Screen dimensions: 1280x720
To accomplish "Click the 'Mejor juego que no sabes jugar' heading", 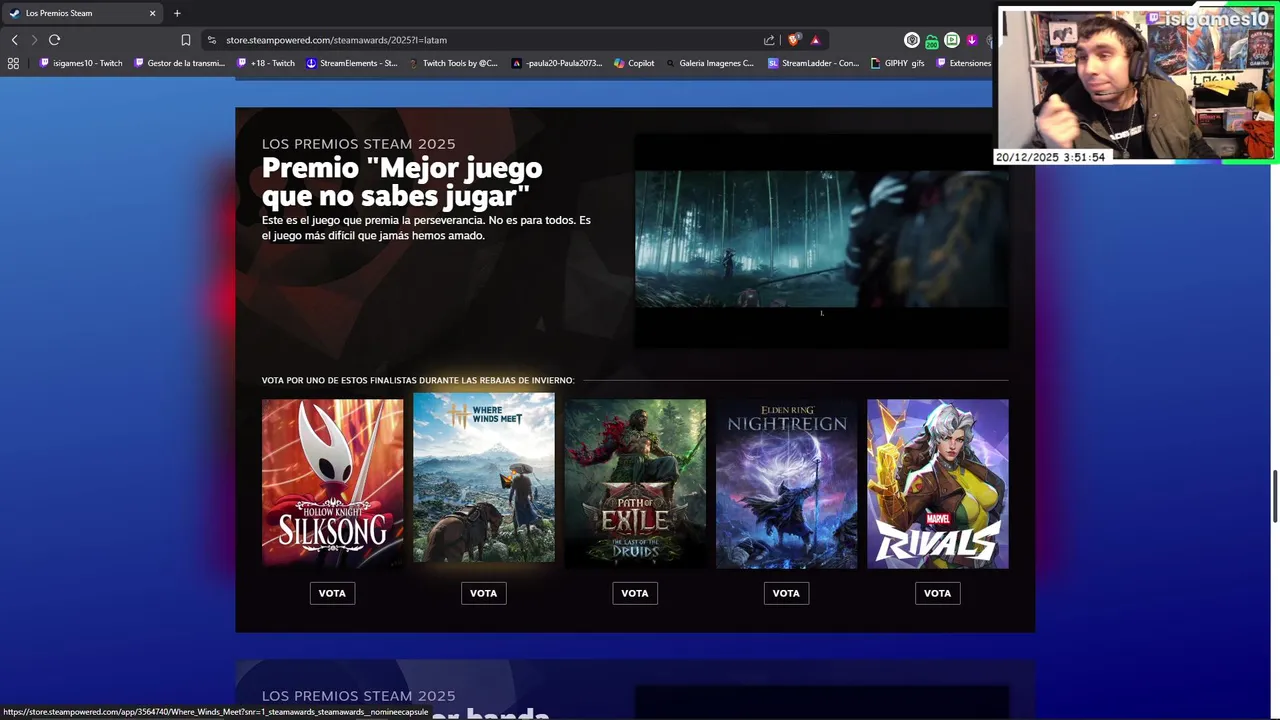I will tap(402, 181).
